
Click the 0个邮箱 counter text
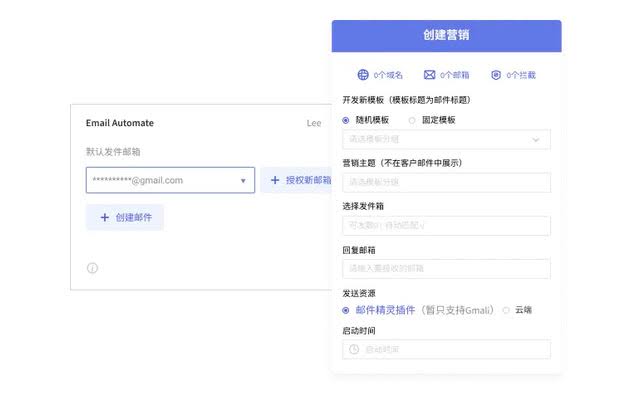point(454,75)
